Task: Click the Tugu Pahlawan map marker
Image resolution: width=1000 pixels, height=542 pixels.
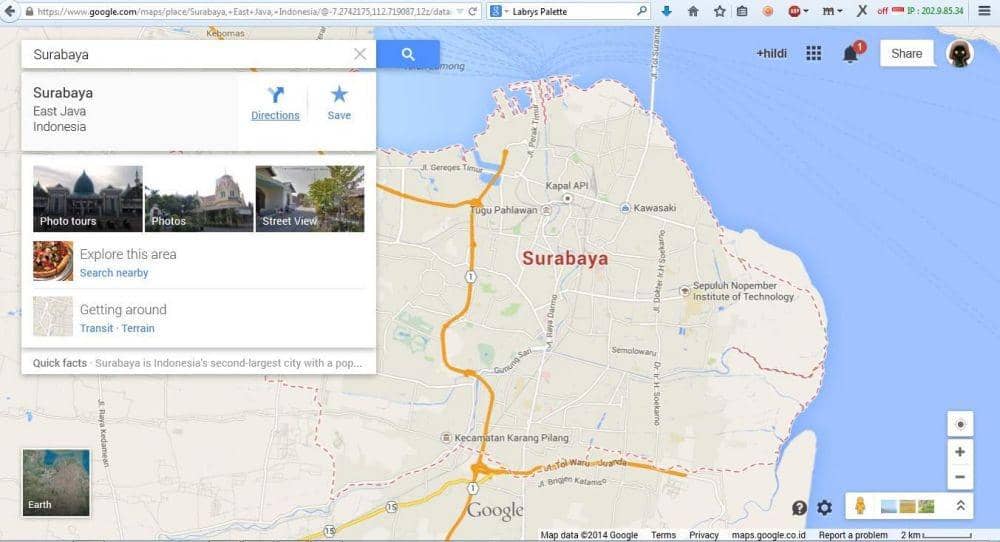Action: coord(546,210)
